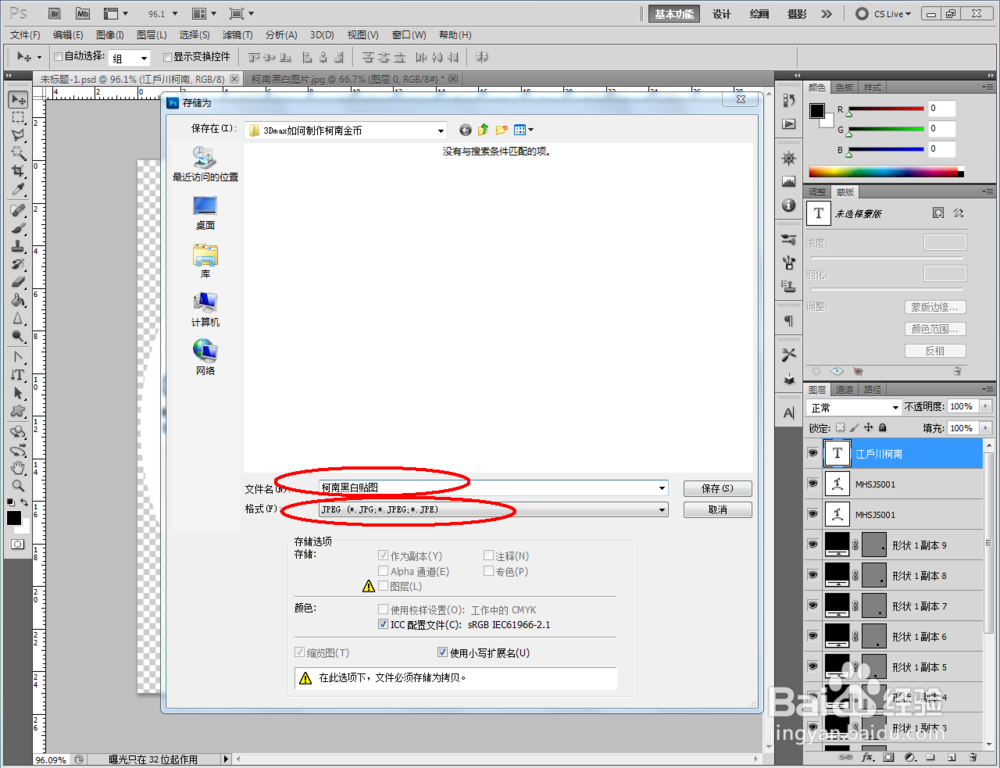Uncheck the ICC 配置文件(C) checkbox
The image size is (1000, 768).
tap(383, 624)
